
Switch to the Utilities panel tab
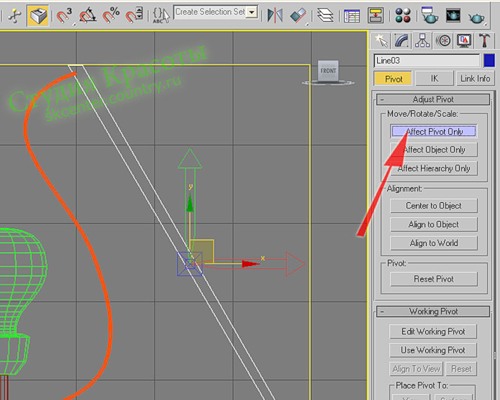(x=484, y=41)
